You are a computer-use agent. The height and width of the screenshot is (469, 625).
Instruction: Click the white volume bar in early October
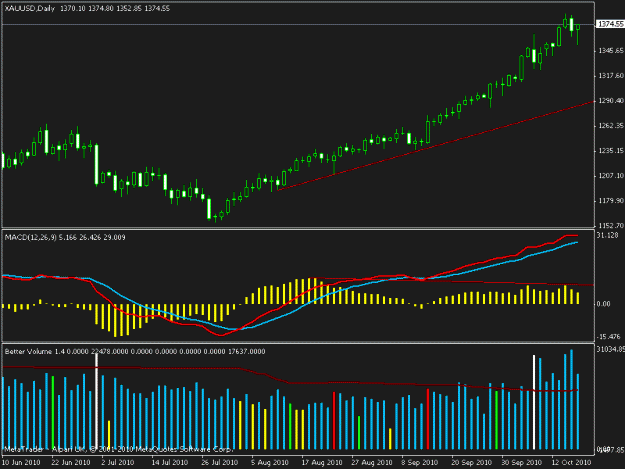[x=534, y=402]
